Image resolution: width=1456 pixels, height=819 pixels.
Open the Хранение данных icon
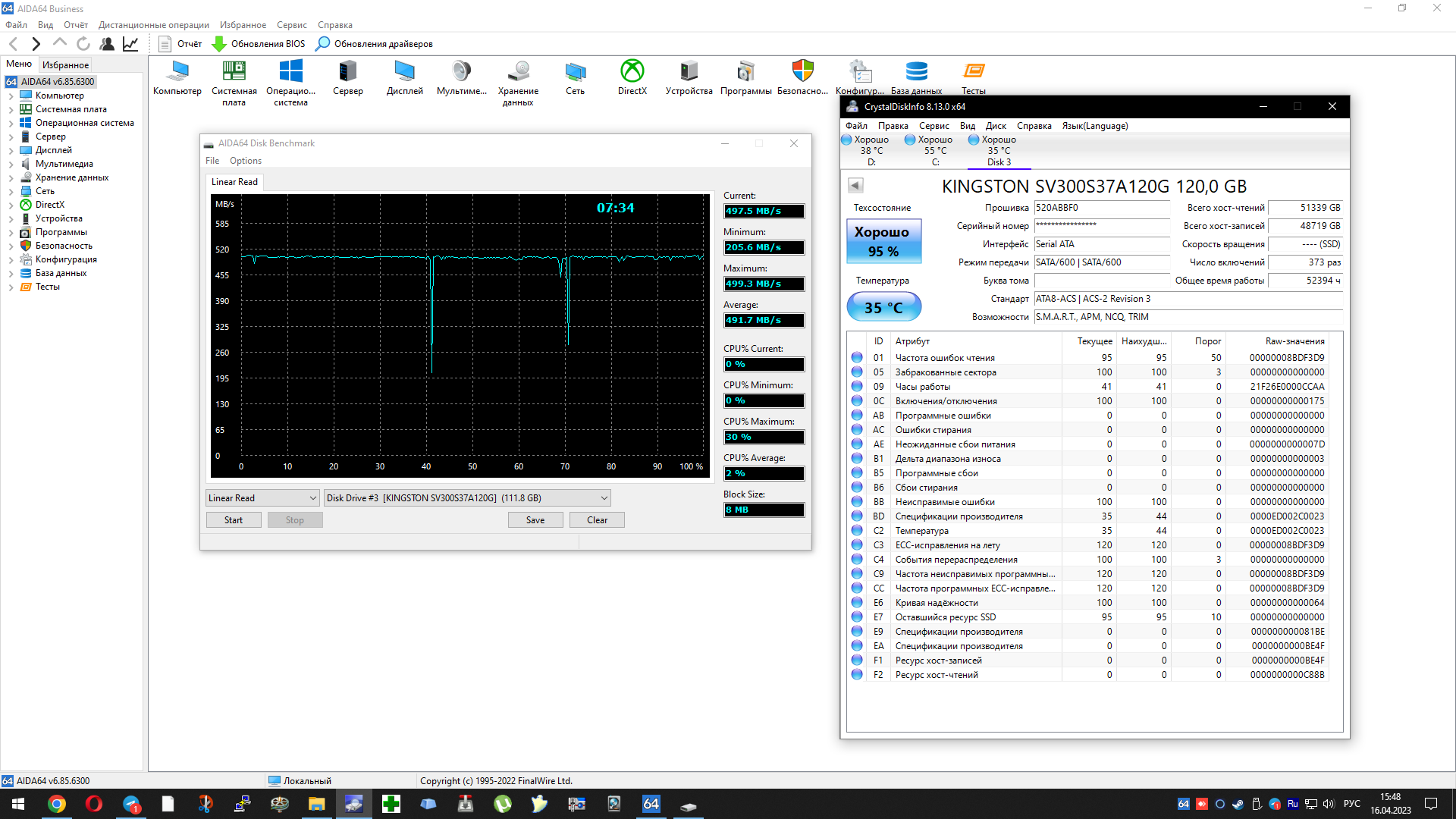(518, 83)
